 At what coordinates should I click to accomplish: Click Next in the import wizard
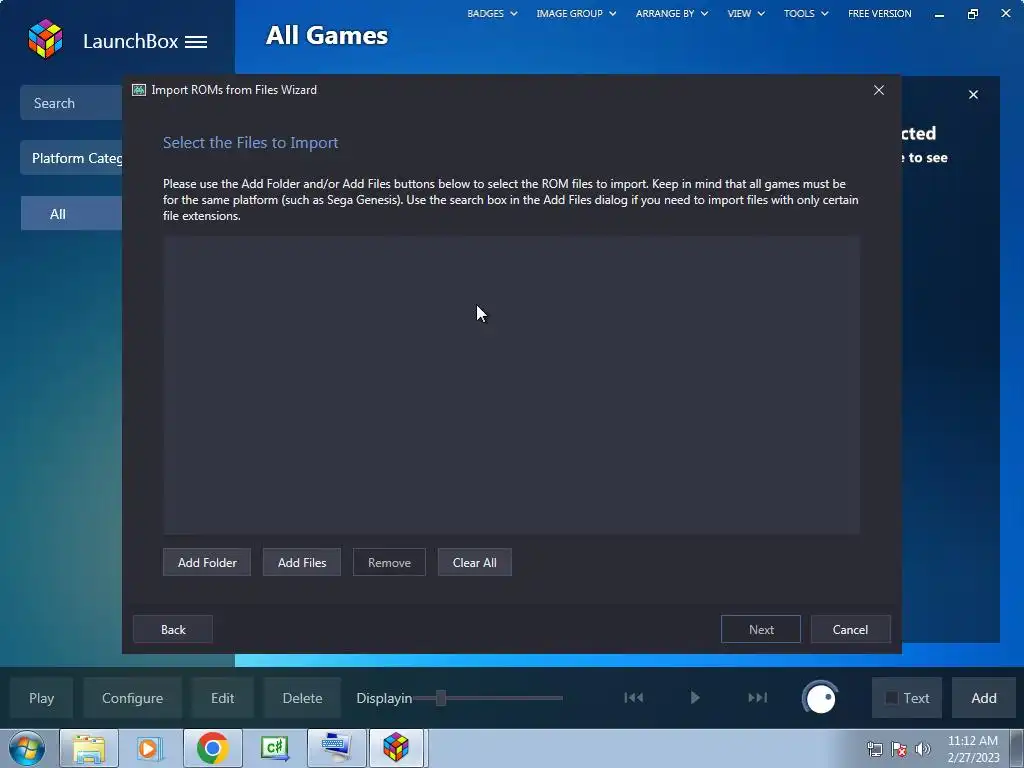pyautogui.click(x=761, y=630)
